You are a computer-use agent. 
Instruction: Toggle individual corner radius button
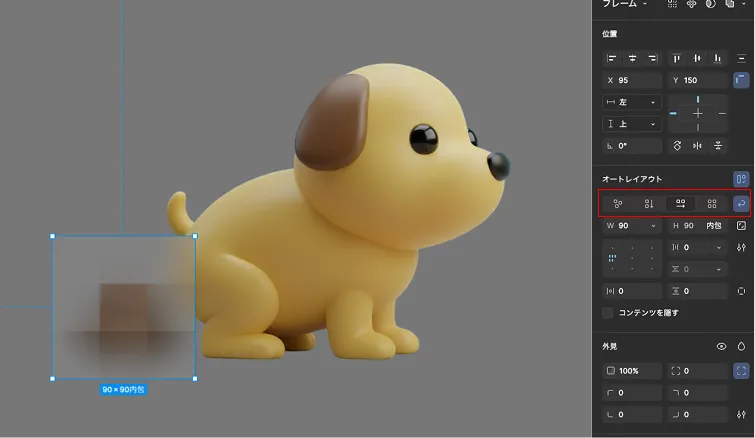[741, 371]
